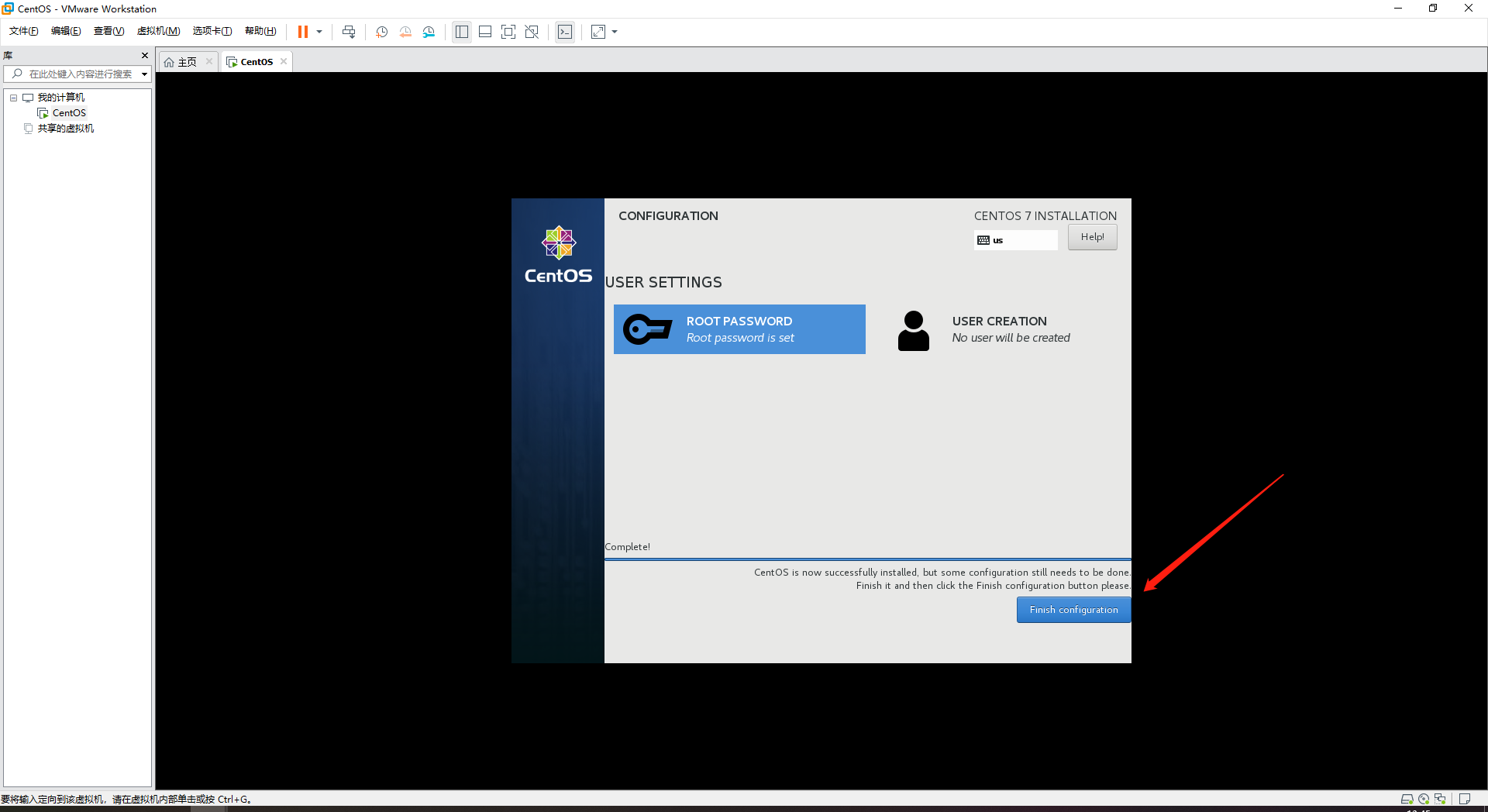
Task: Close the 主页 tab
Action: [x=209, y=61]
